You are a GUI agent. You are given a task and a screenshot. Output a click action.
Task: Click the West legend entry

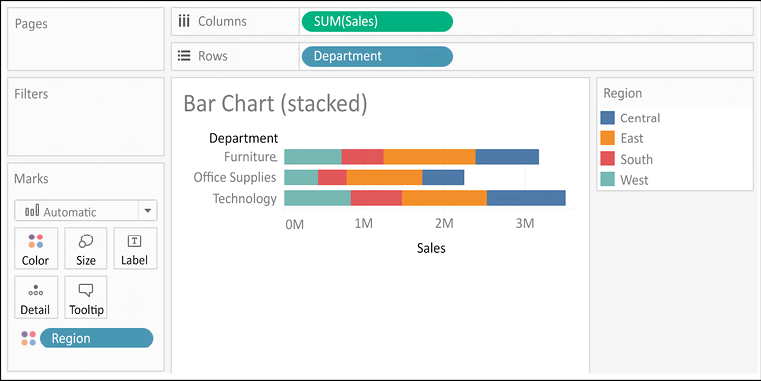tap(625, 180)
